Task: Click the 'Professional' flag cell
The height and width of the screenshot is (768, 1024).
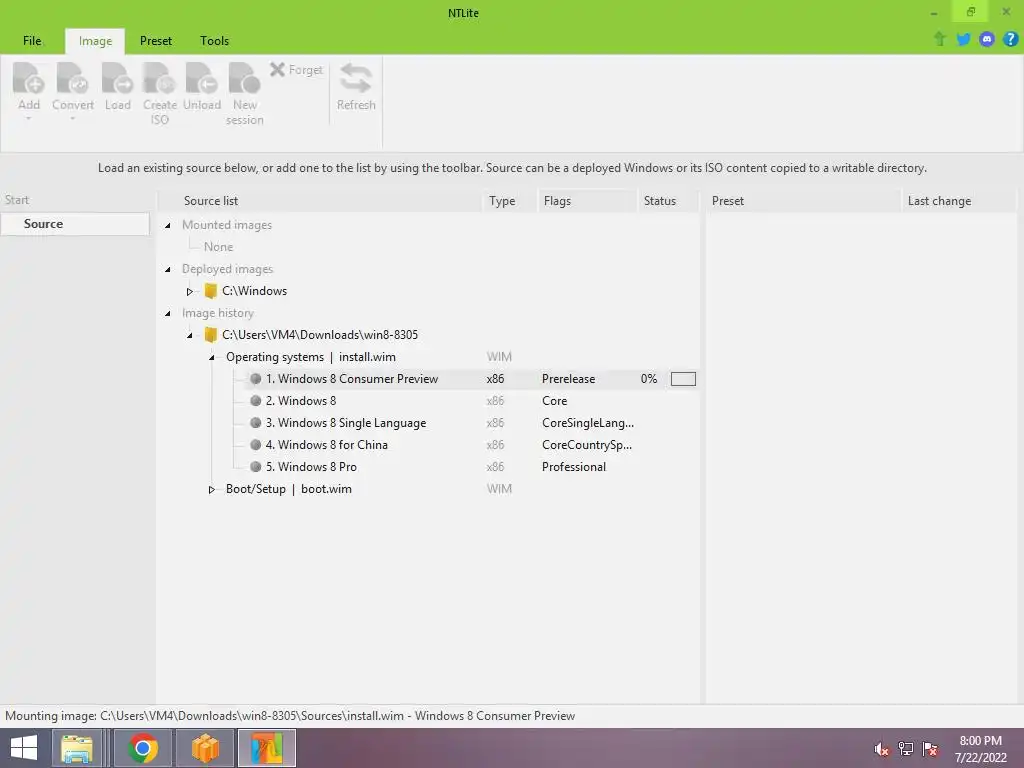Action: pyautogui.click(x=573, y=467)
